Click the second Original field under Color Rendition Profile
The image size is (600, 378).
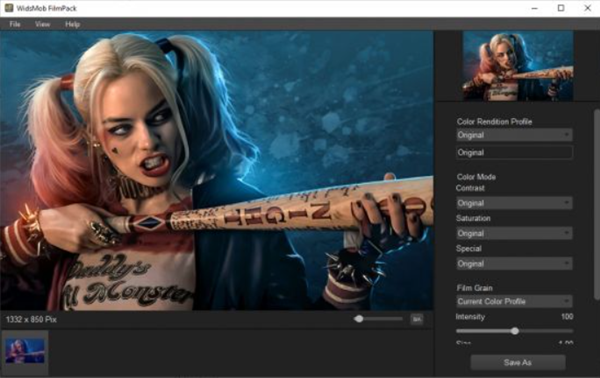[x=514, y=152]
